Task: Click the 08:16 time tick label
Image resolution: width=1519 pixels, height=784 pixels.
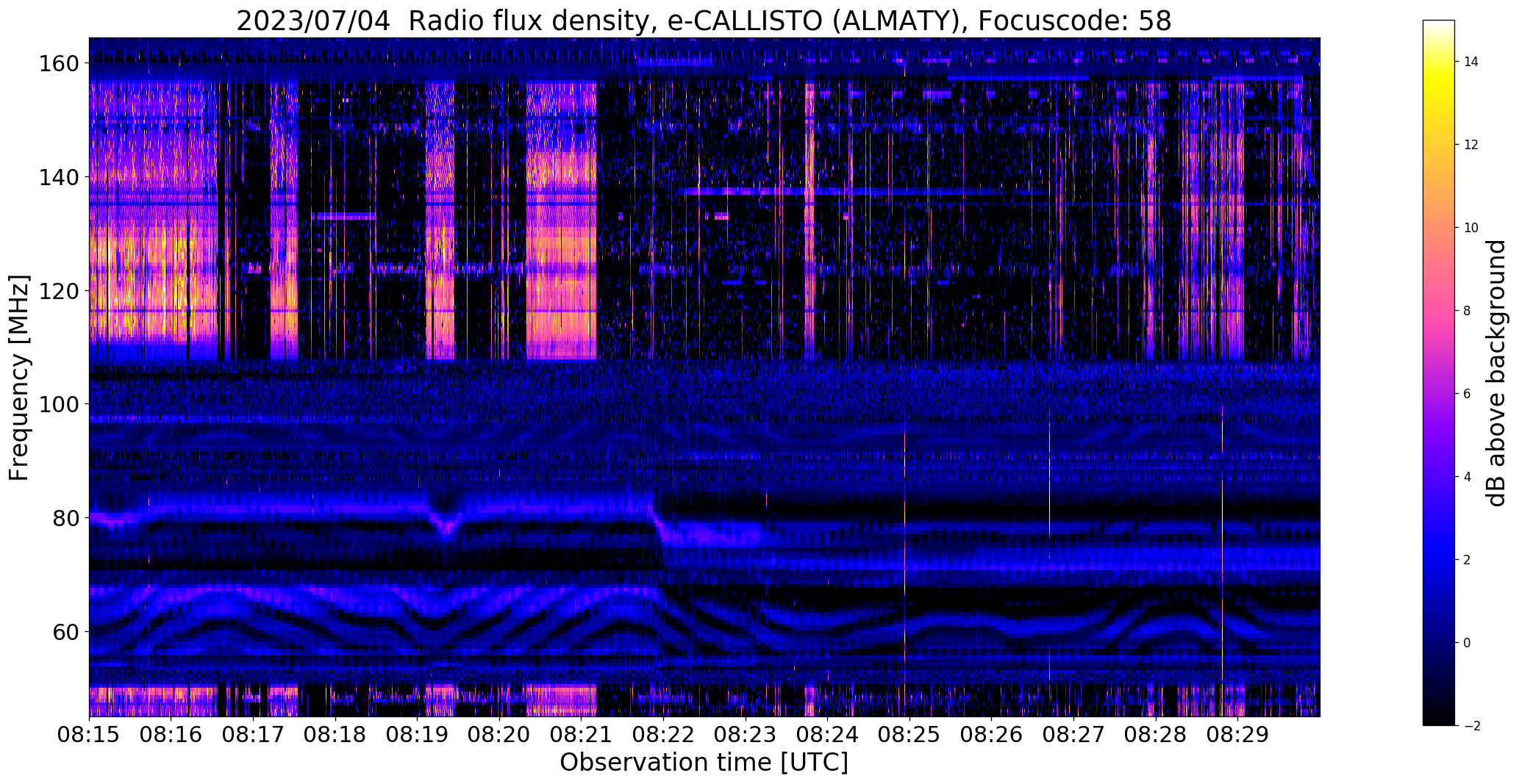Action: (x=171, y=736)
